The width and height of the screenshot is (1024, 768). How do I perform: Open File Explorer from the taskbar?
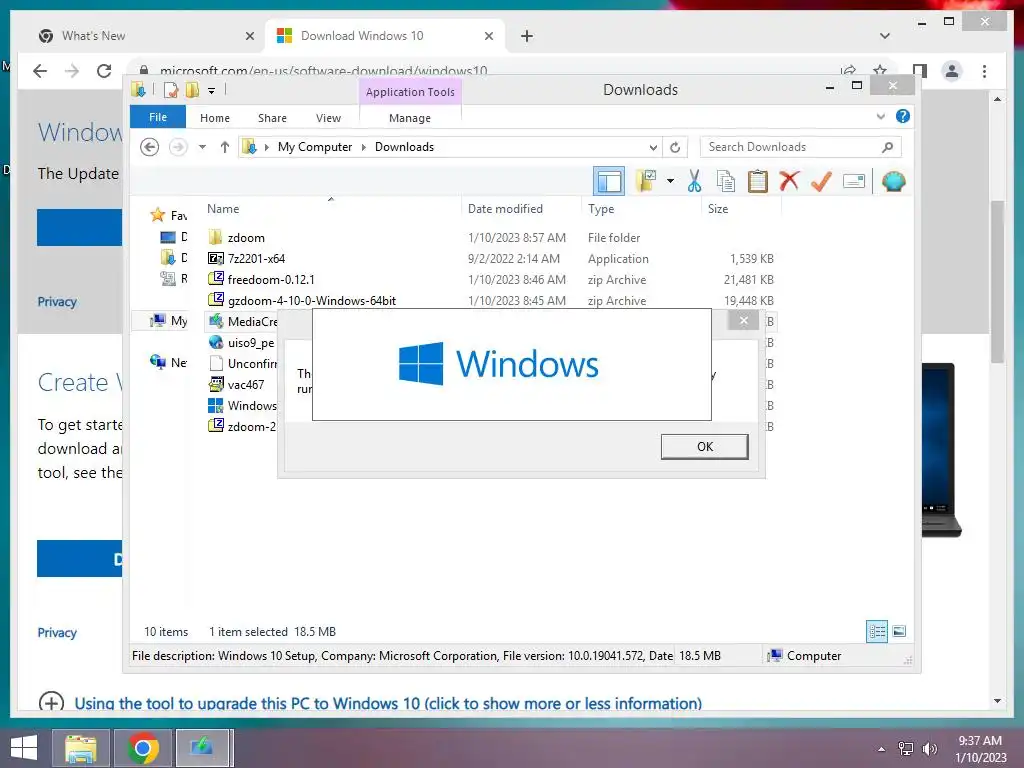pos(81,748)
